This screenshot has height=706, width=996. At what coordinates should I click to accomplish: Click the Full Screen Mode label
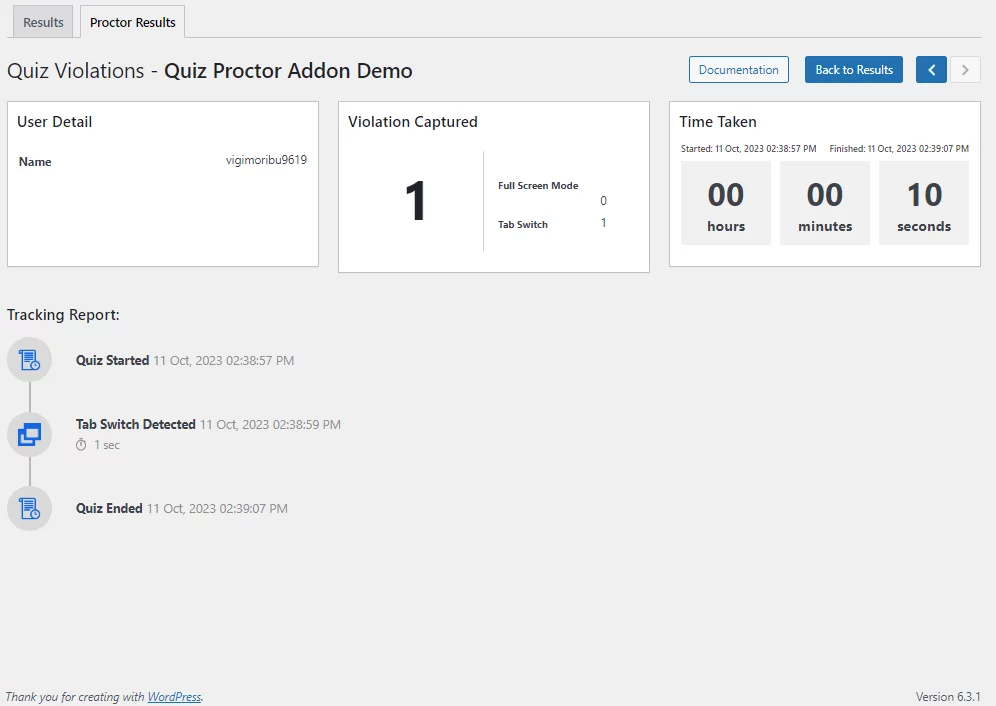[538, 186]
